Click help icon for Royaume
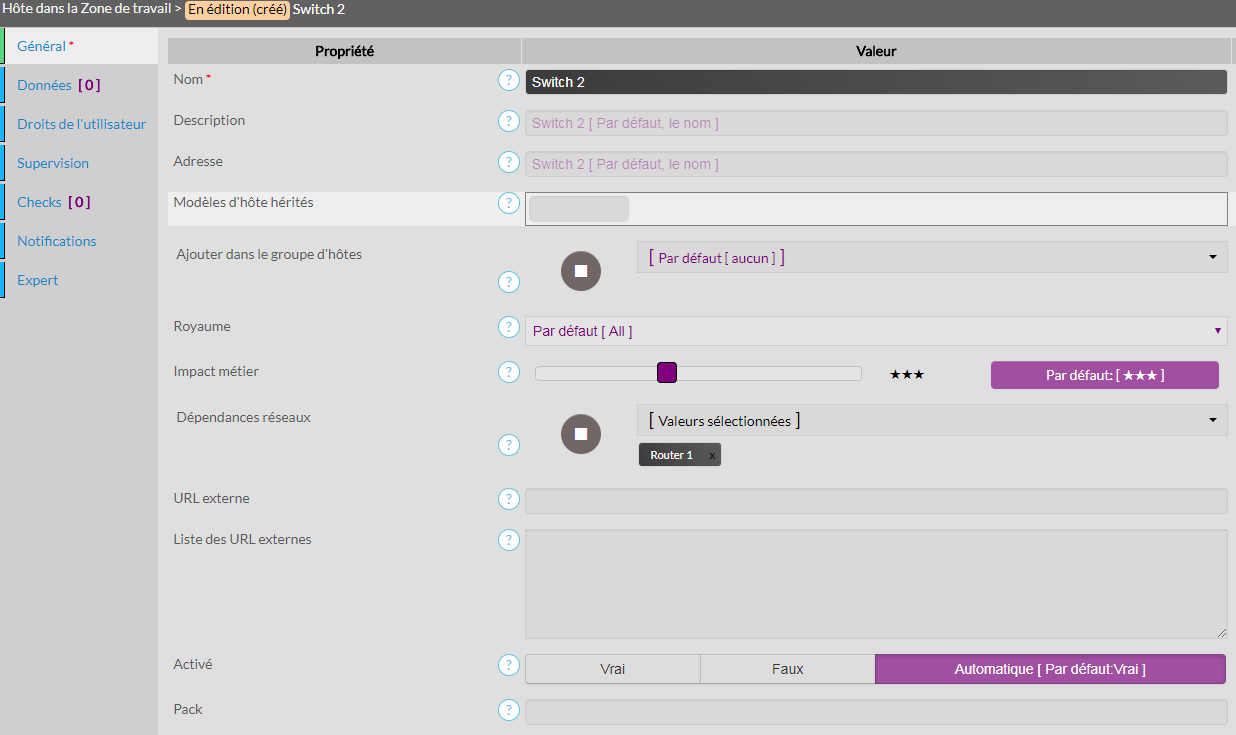This screenshot has width=1236, height=735. point(509,328)
